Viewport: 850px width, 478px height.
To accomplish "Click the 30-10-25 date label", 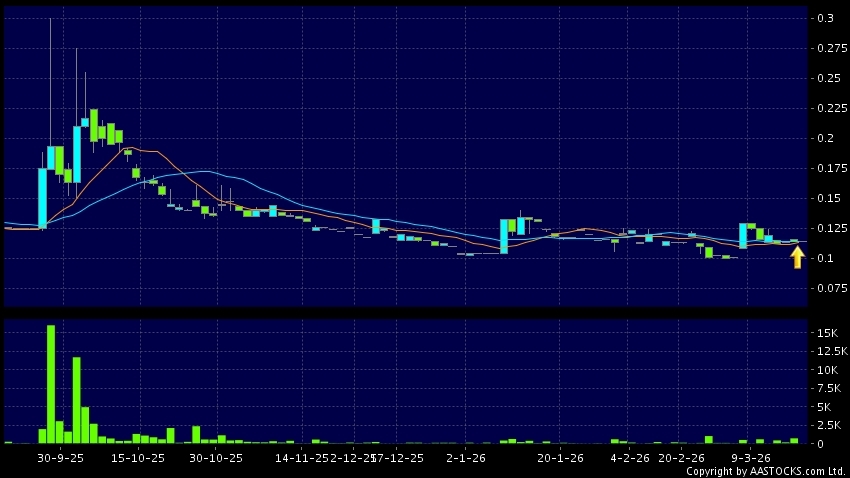I will point(216,457).
